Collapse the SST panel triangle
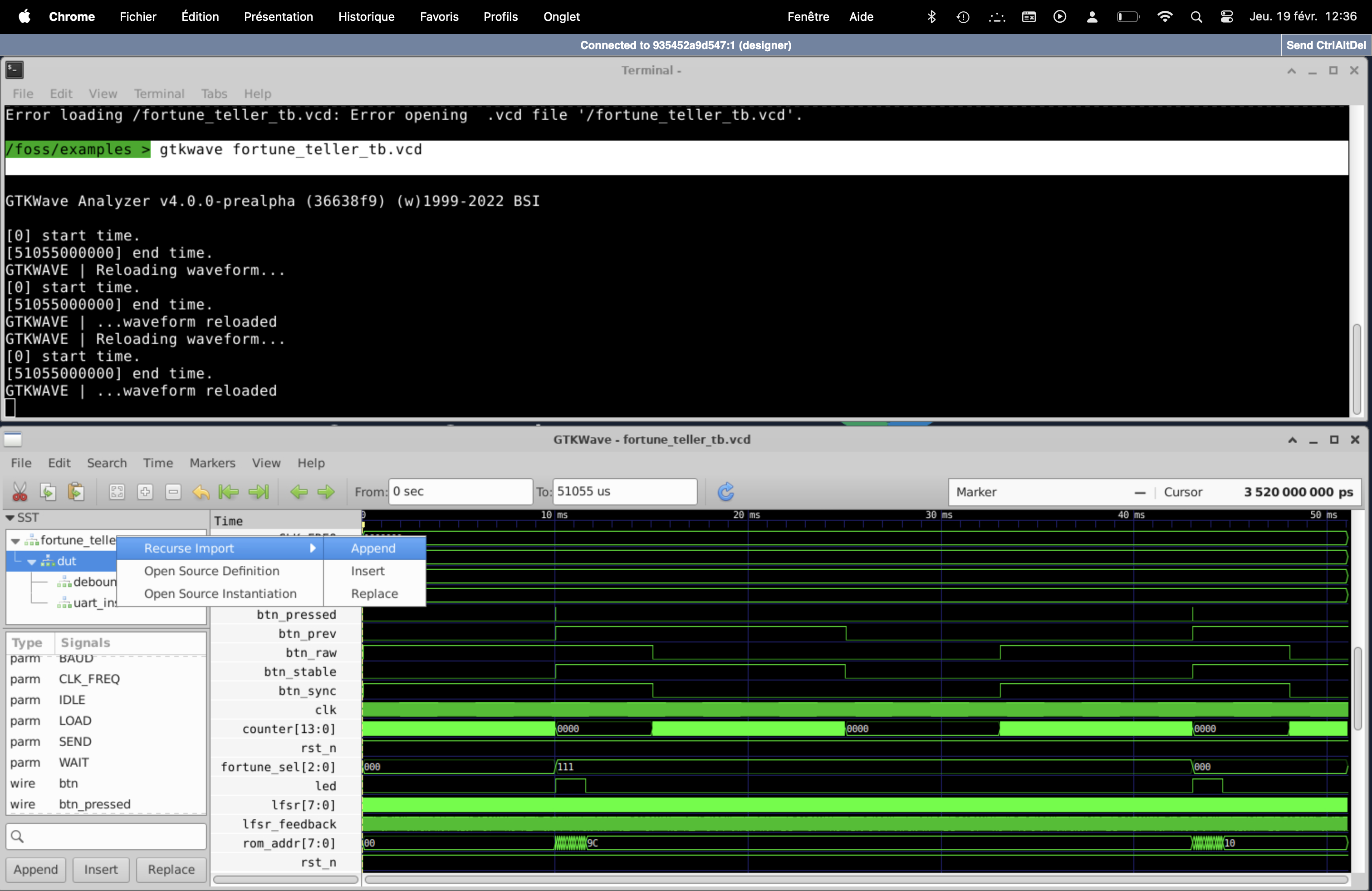 10,518
